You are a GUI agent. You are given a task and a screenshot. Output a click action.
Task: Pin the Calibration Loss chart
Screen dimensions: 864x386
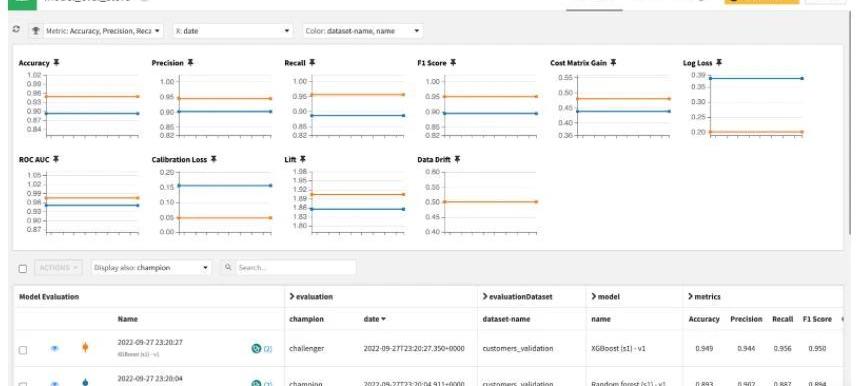coord(214,159)
